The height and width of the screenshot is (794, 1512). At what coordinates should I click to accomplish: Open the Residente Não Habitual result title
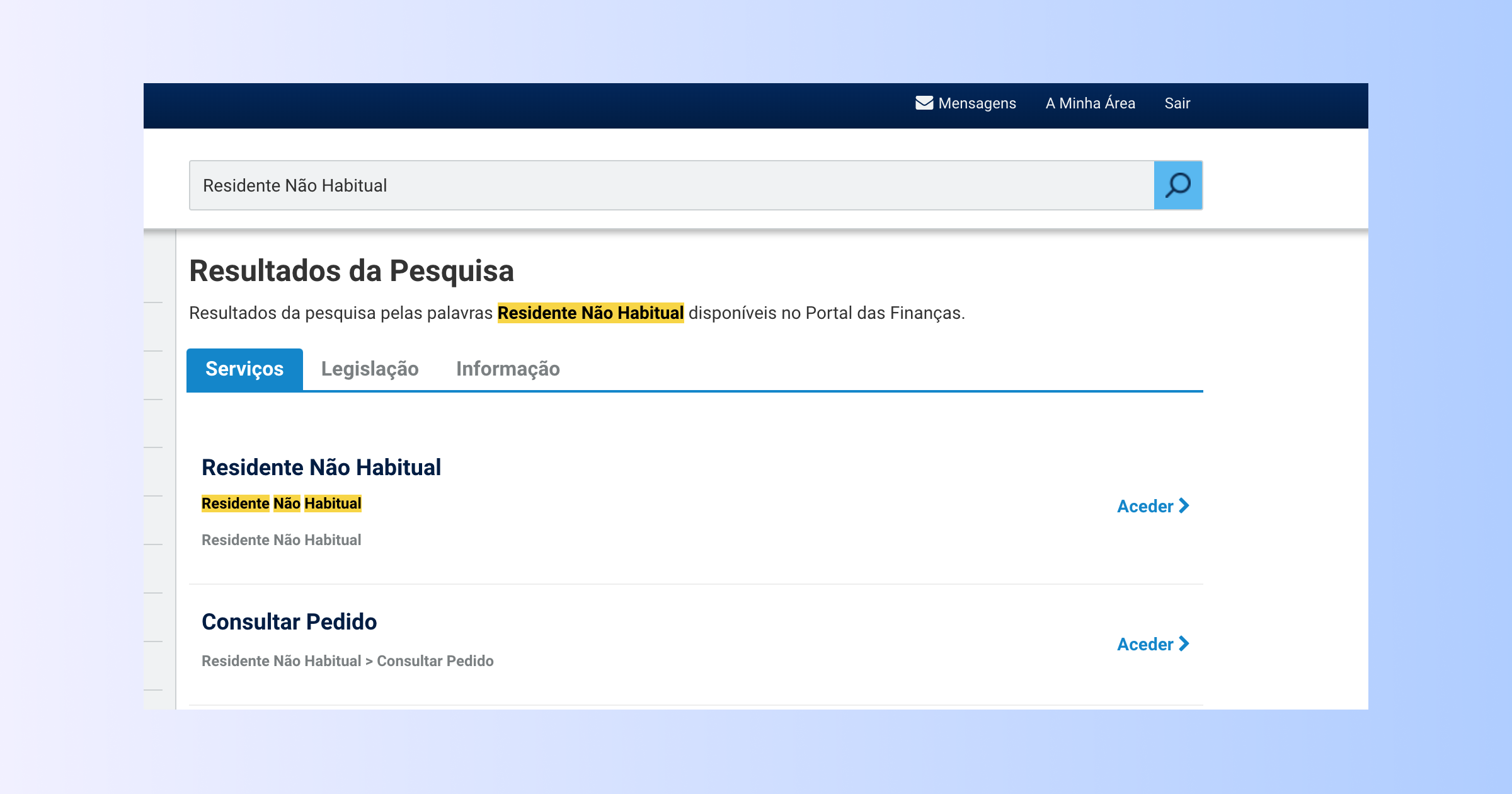point(321,468)
